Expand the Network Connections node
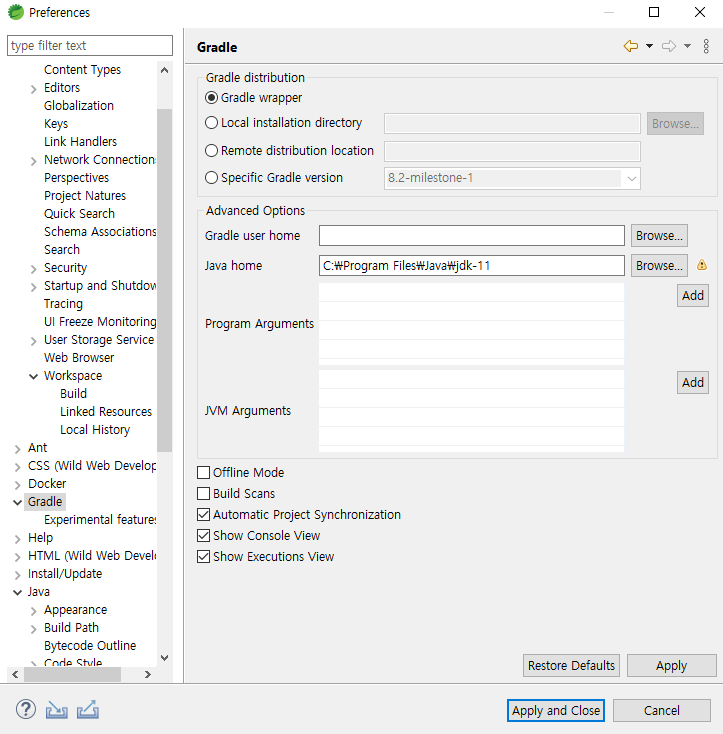 point(33,161)
